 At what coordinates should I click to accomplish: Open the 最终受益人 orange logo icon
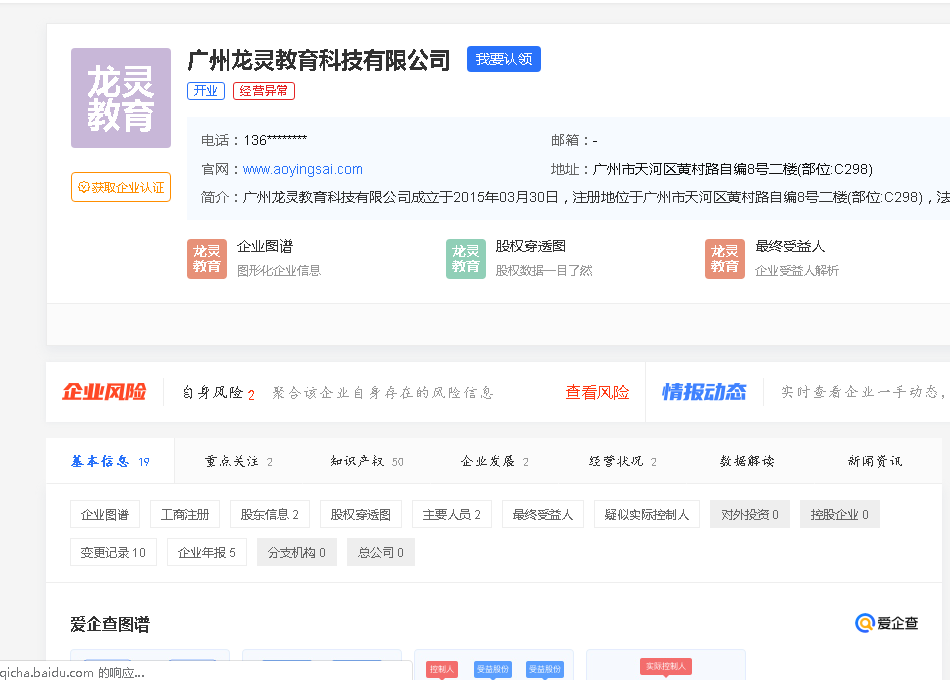click(x=725, y=259)
